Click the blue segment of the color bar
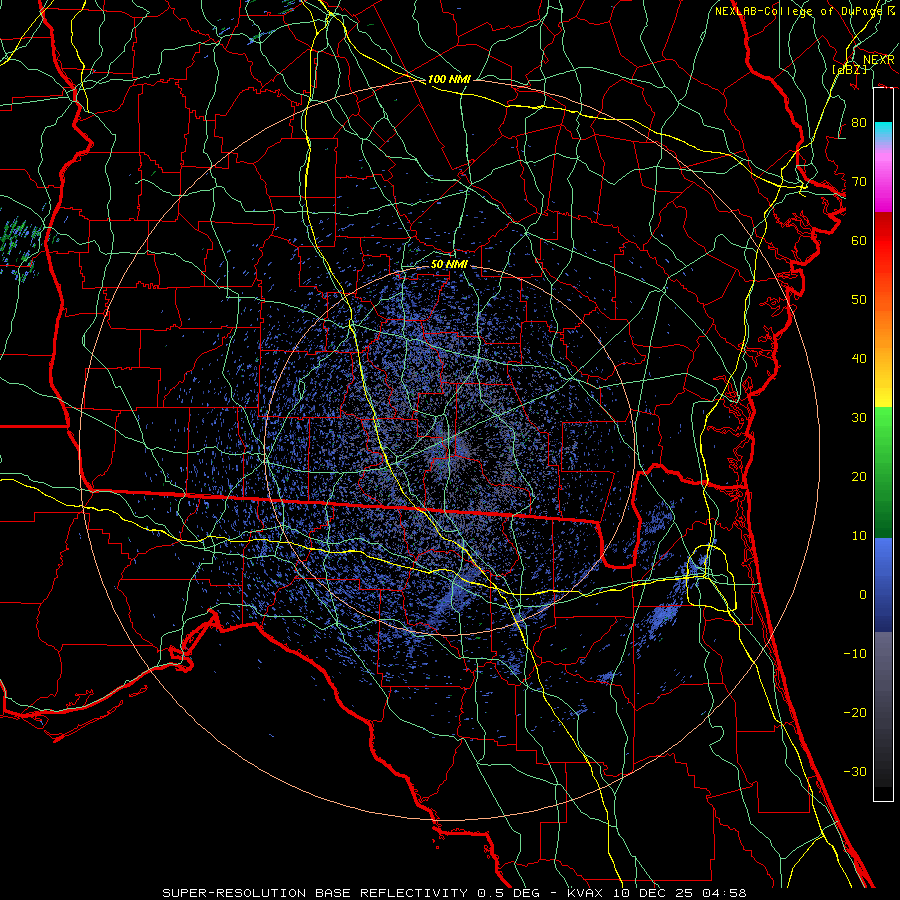Image resolution: width=900 pixels, height=900 pixels. (883, 584)
